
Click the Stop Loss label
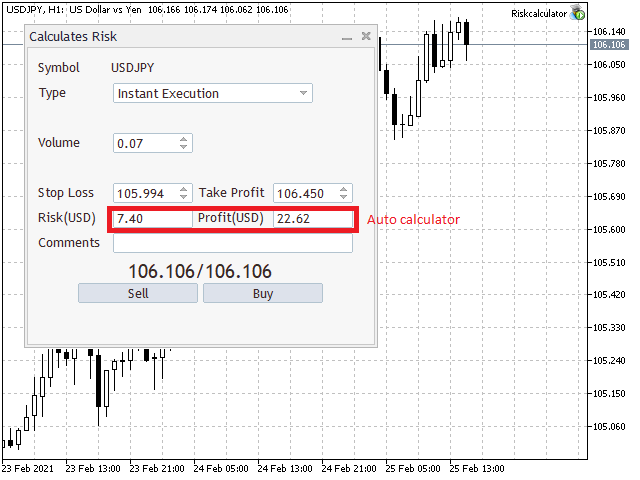coord(66,193)
